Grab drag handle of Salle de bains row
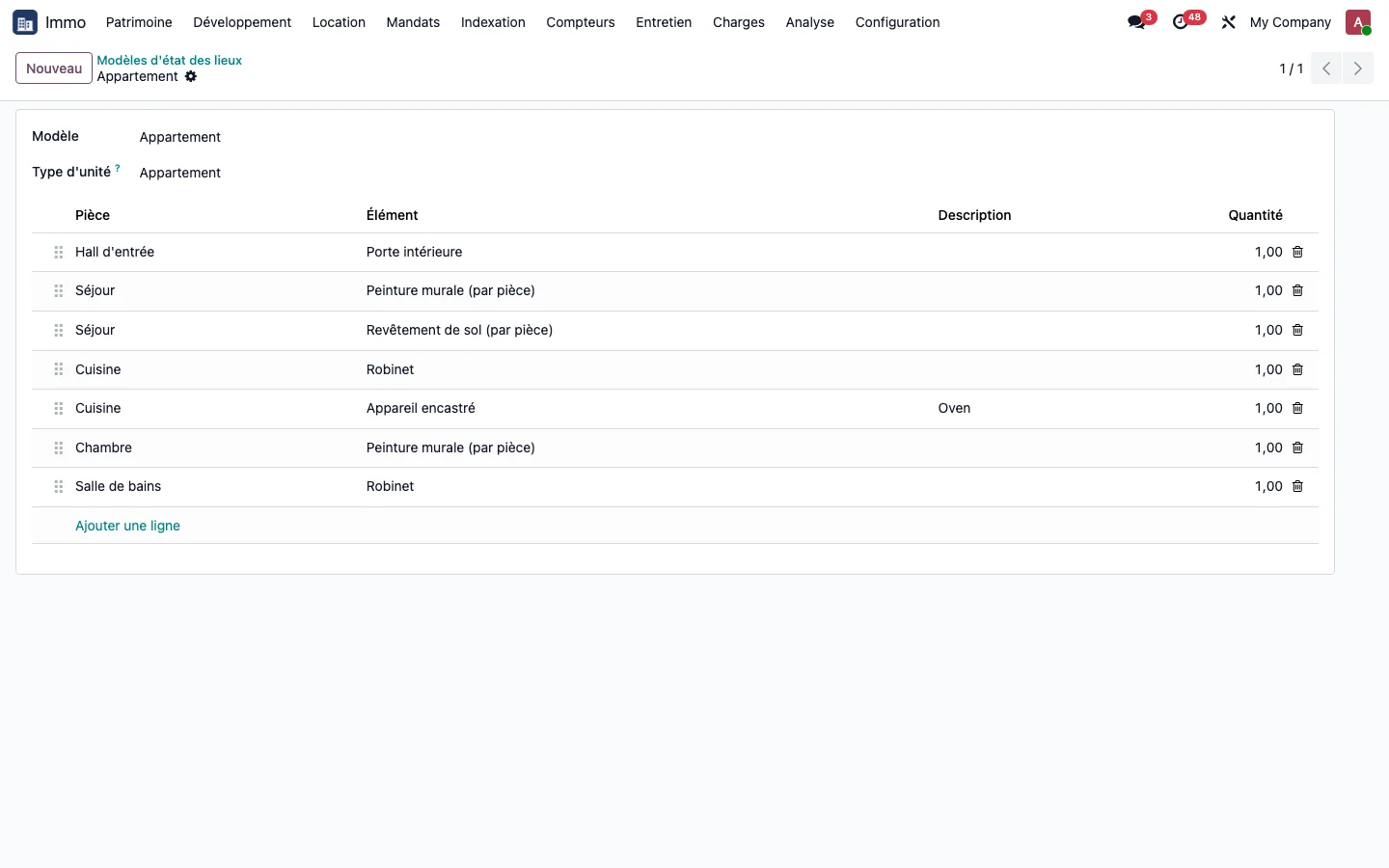Screen dimensions: 1389x868 59,486
